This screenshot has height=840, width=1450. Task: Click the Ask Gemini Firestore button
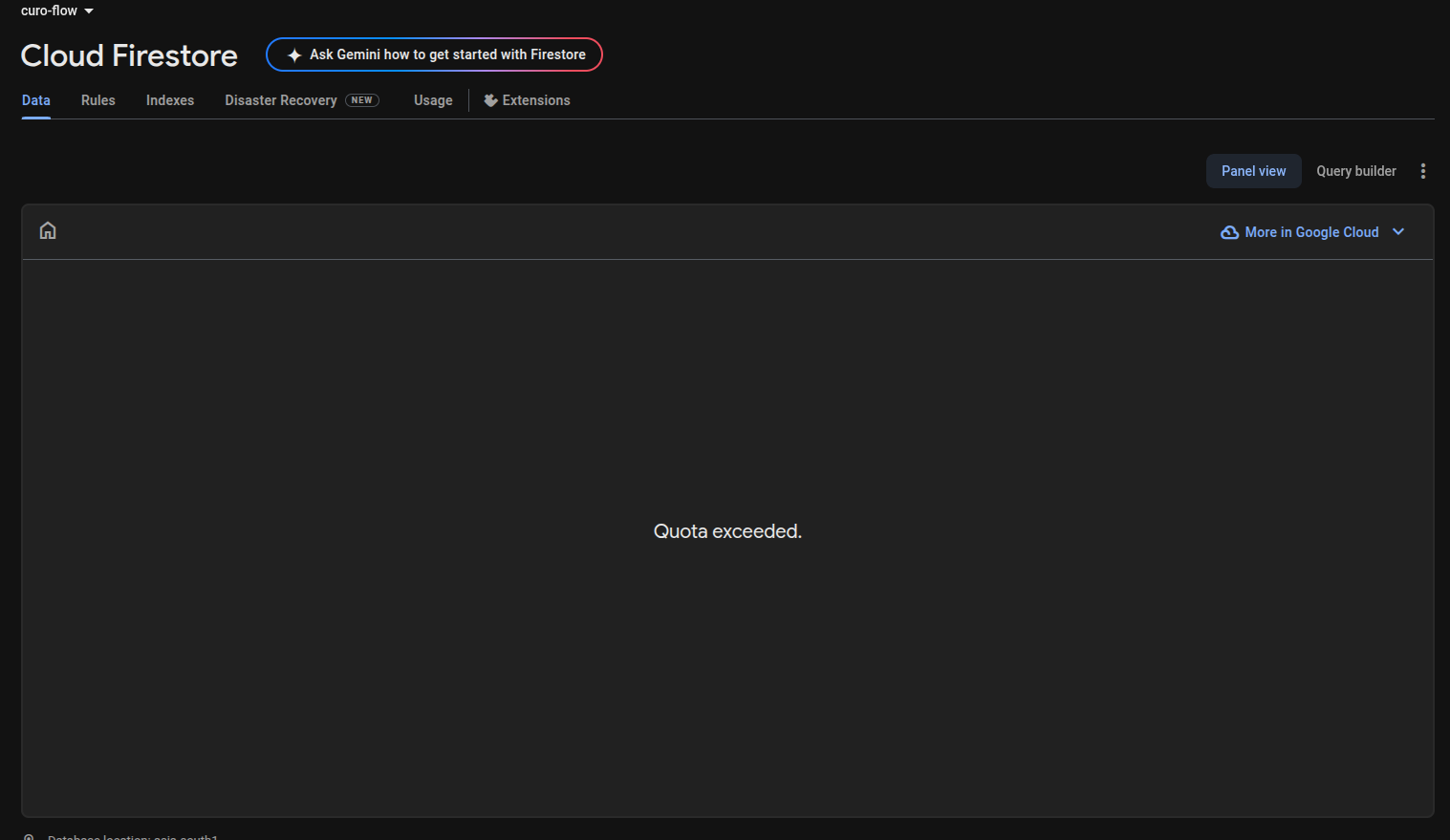(434, 54)
